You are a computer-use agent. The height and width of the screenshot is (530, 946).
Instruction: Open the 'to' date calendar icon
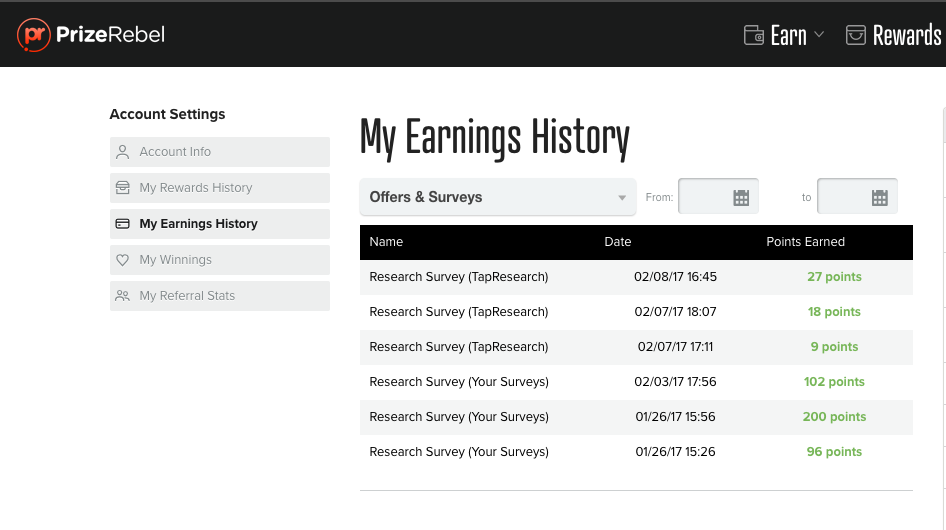(880, 197)
